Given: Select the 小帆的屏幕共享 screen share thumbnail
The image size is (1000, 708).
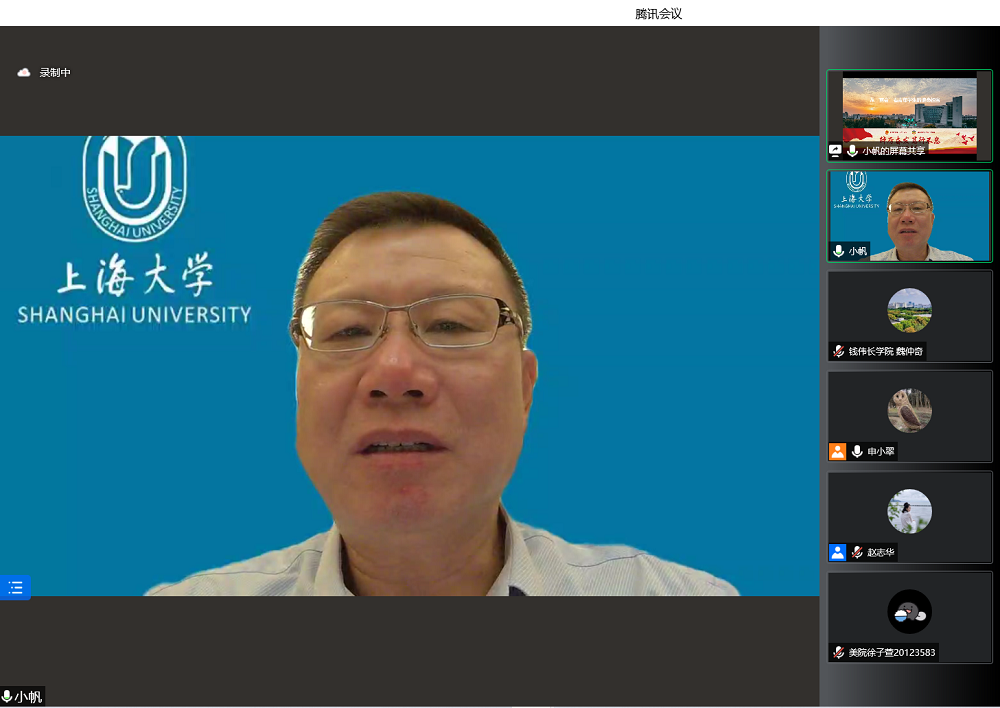Looking at the screenshot, I should tap(909, 115).
